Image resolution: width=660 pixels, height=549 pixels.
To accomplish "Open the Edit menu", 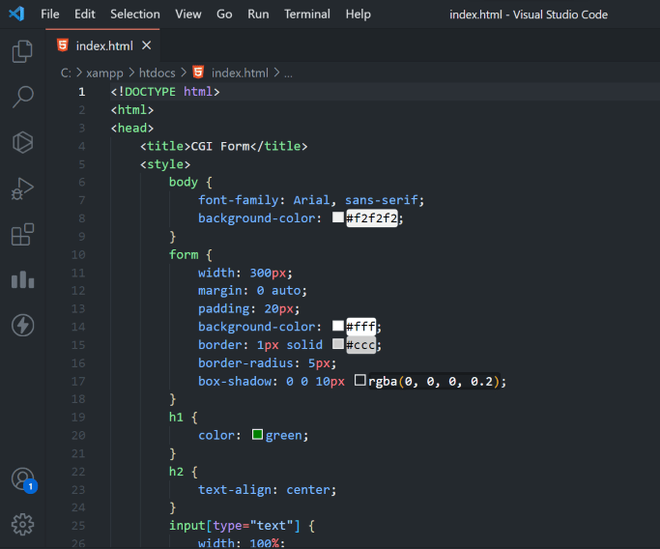I will pyautogui.click(x=85, y=14).
